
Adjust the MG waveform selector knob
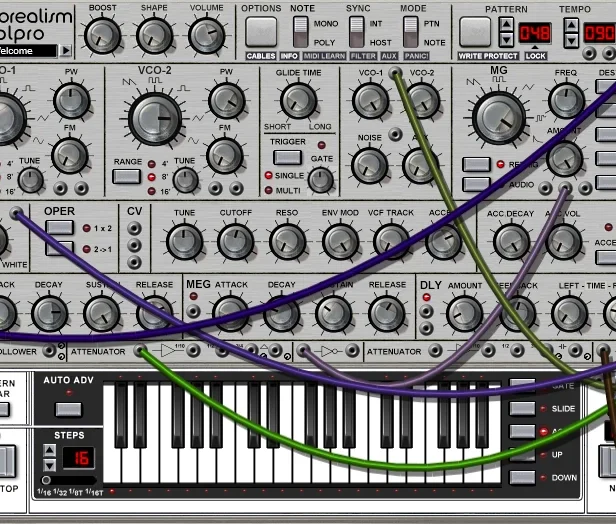click(499, 118)
